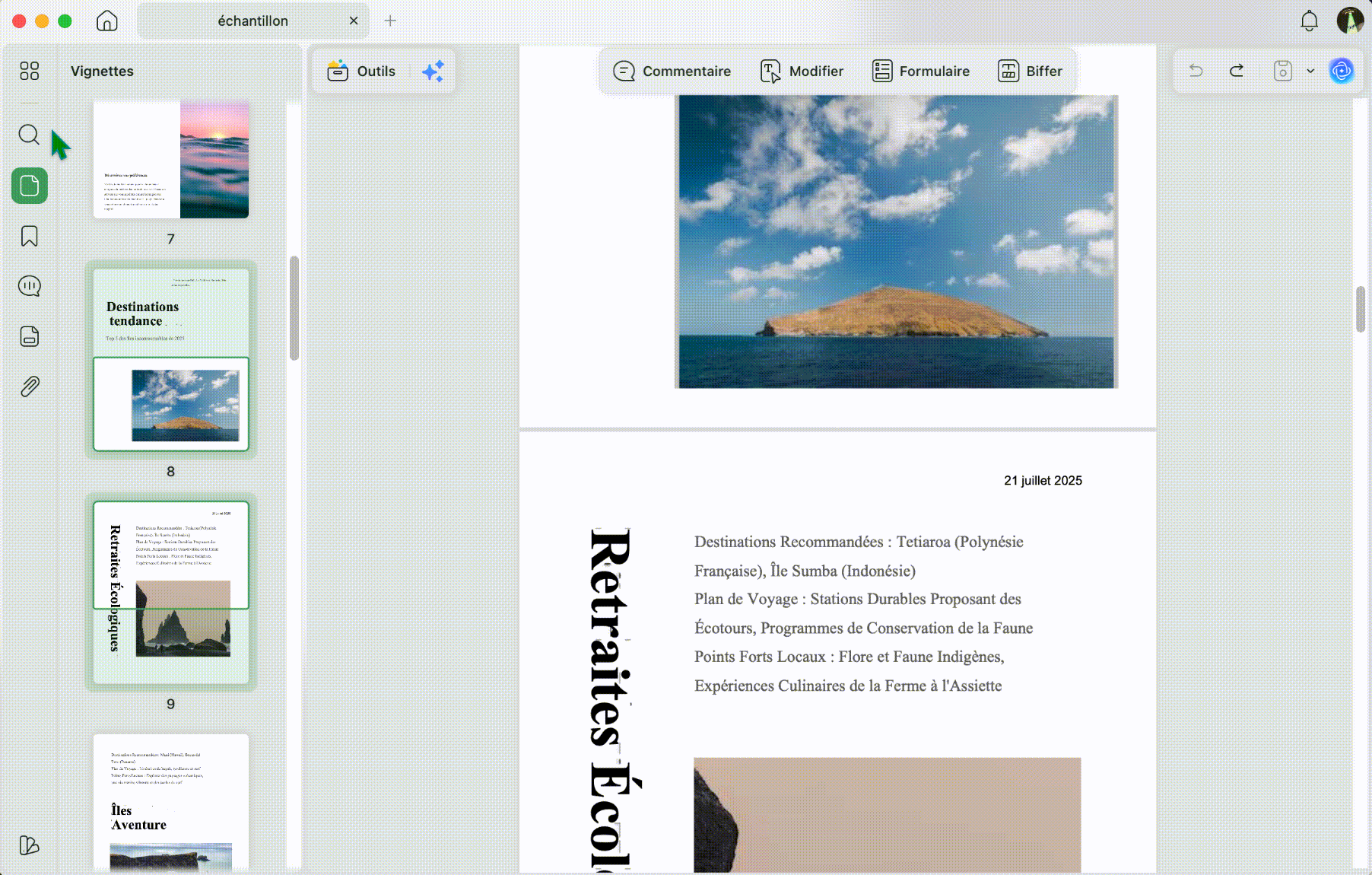Click the document vertical scrollbar handle

click(x=1361, y=309)
